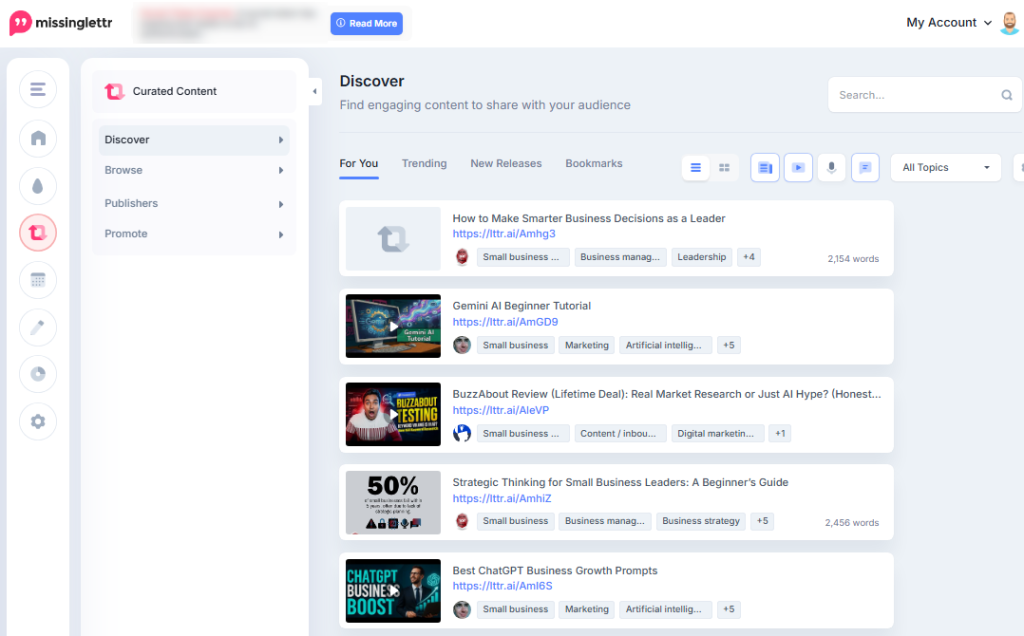Open the settings gear icon
1024x636 pixels.
tap(38, 422)
